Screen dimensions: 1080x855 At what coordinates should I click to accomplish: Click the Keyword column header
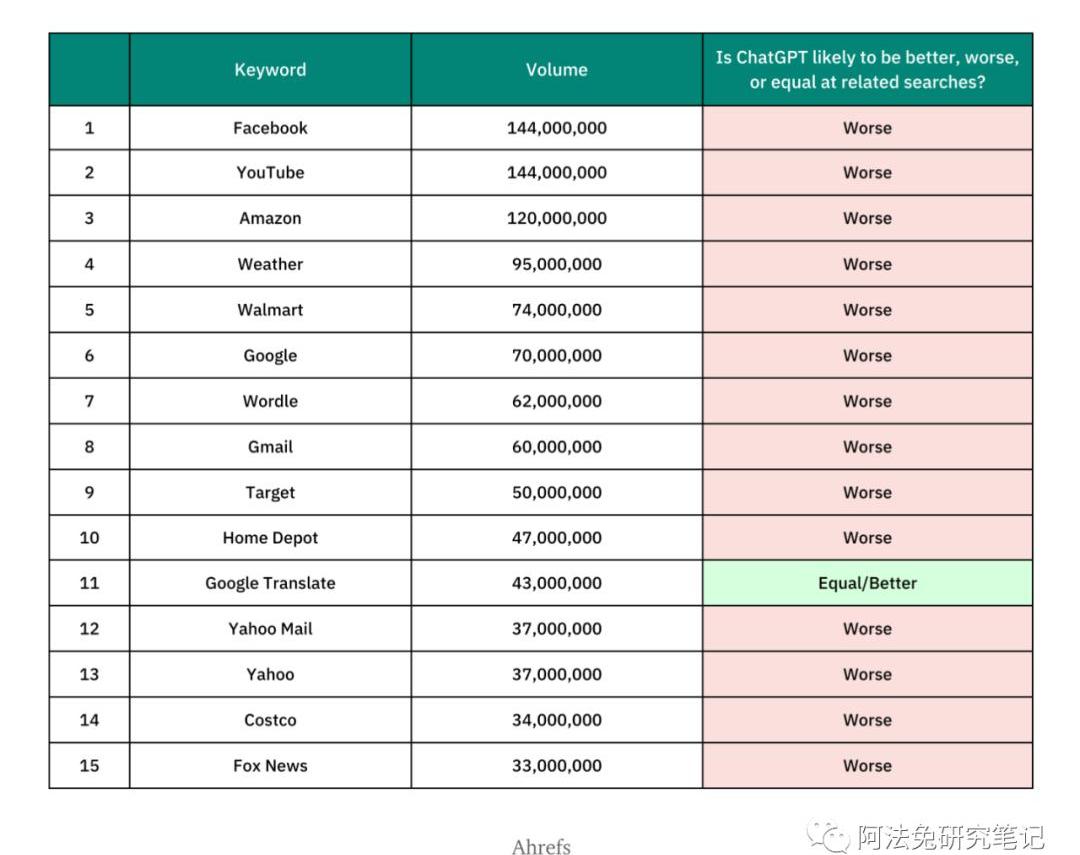(270, 70)
